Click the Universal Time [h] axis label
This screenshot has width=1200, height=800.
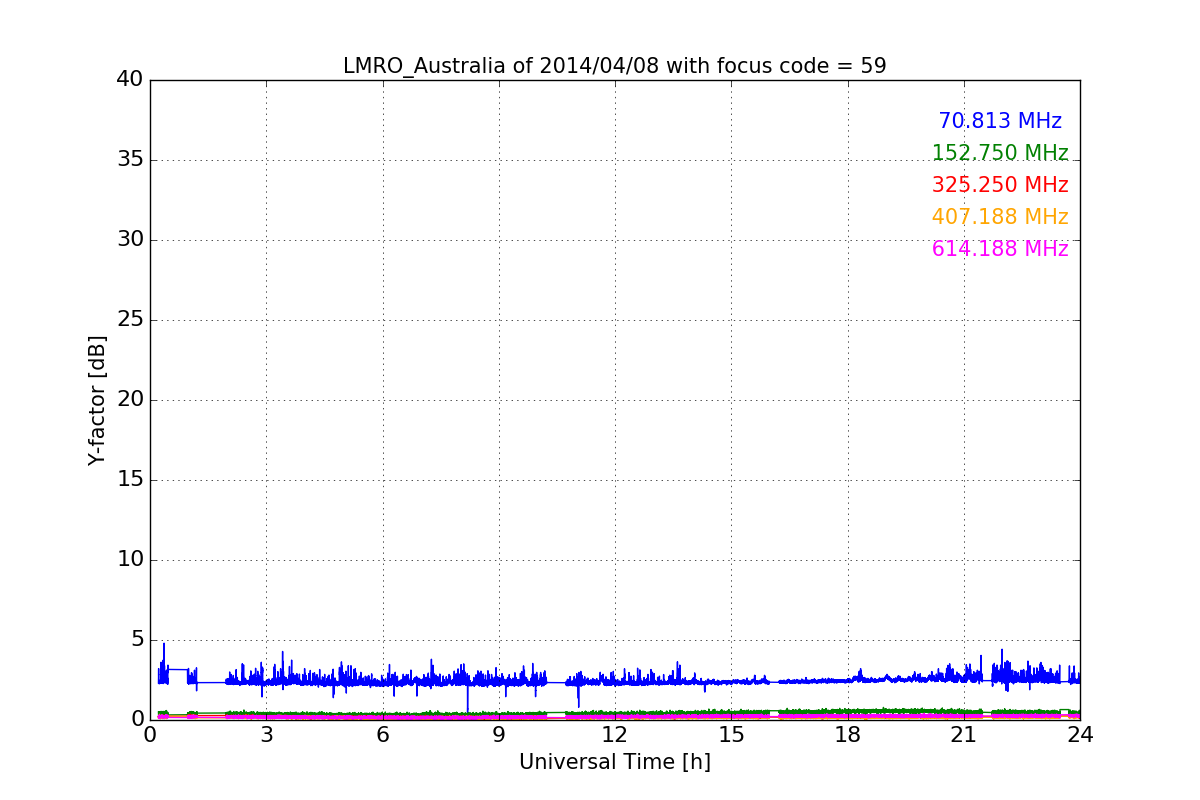(x=614, y=762)
